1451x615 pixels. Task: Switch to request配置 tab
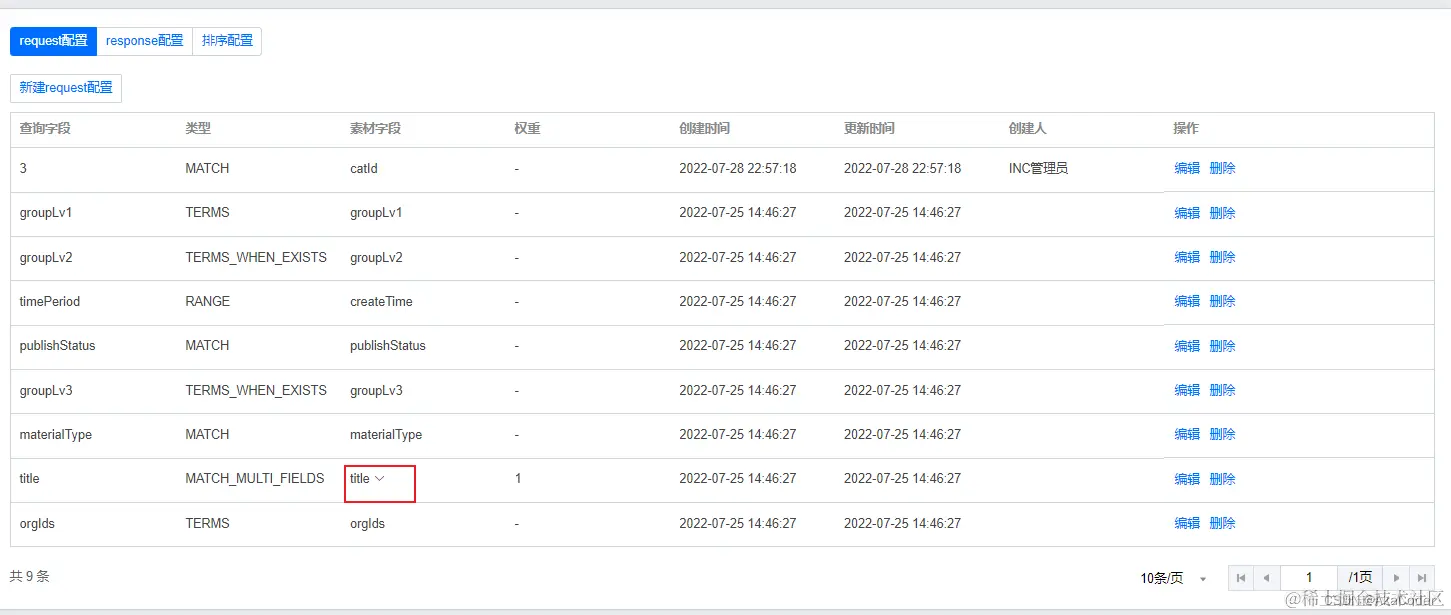53,41
